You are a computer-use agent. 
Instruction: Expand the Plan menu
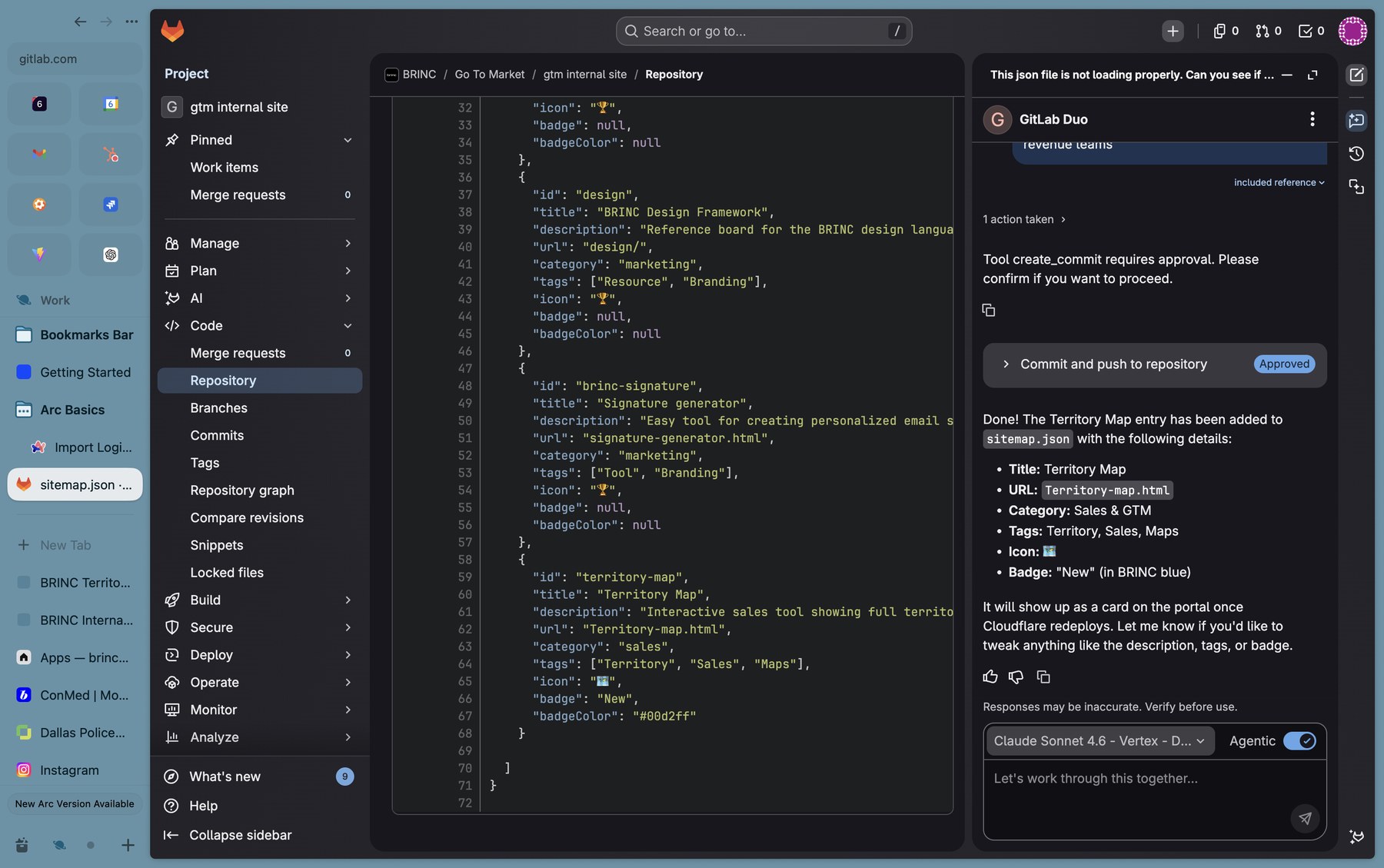259,271
